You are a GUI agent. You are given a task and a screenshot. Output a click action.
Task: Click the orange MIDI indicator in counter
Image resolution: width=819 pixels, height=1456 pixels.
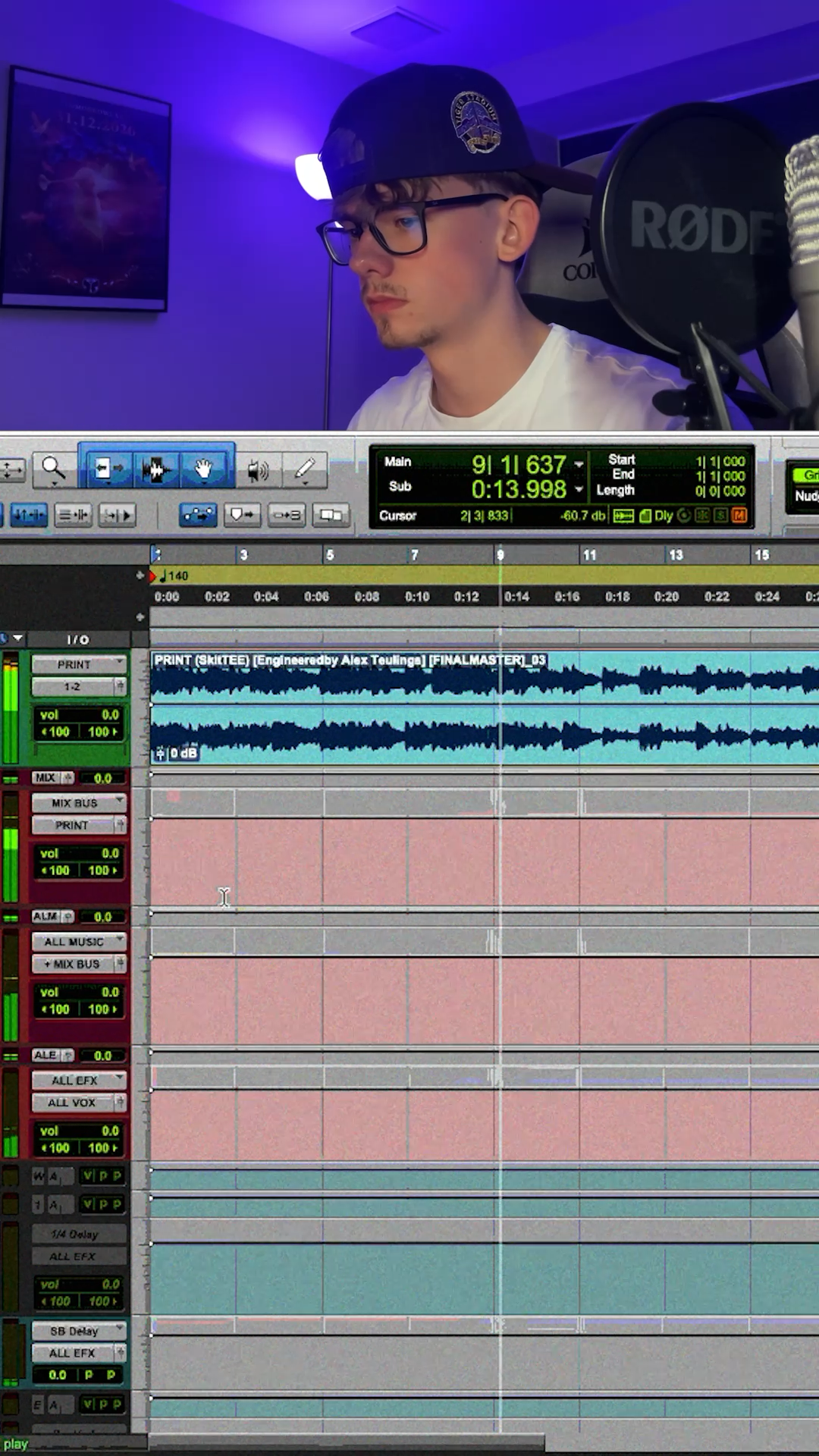739,516
